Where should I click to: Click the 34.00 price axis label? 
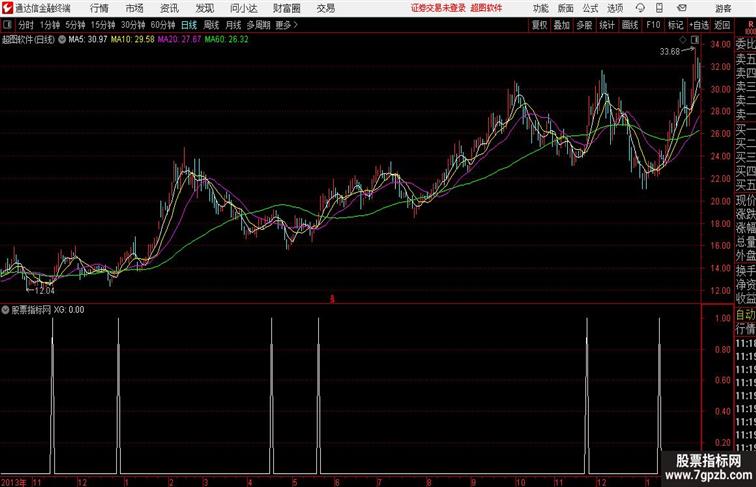click(x=720, y=44)
